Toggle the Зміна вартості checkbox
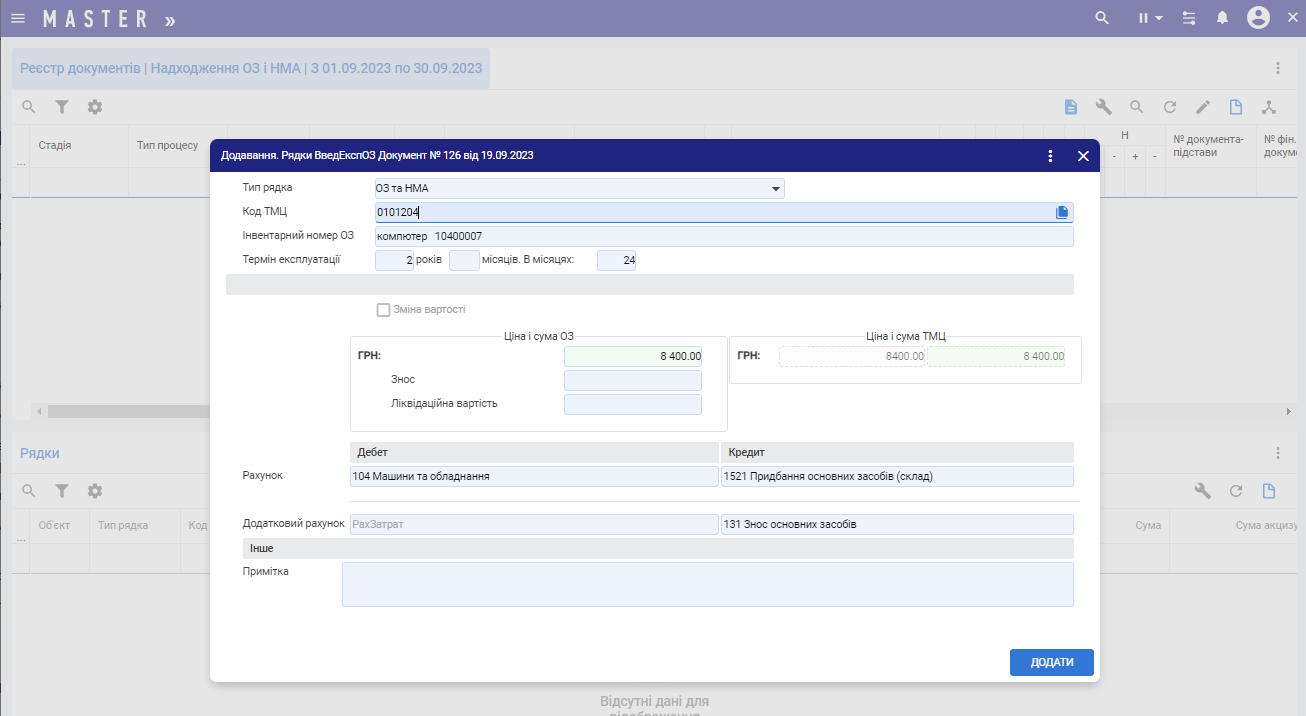Viewport: 1306px width, 716px height. [x=383, y=310]
